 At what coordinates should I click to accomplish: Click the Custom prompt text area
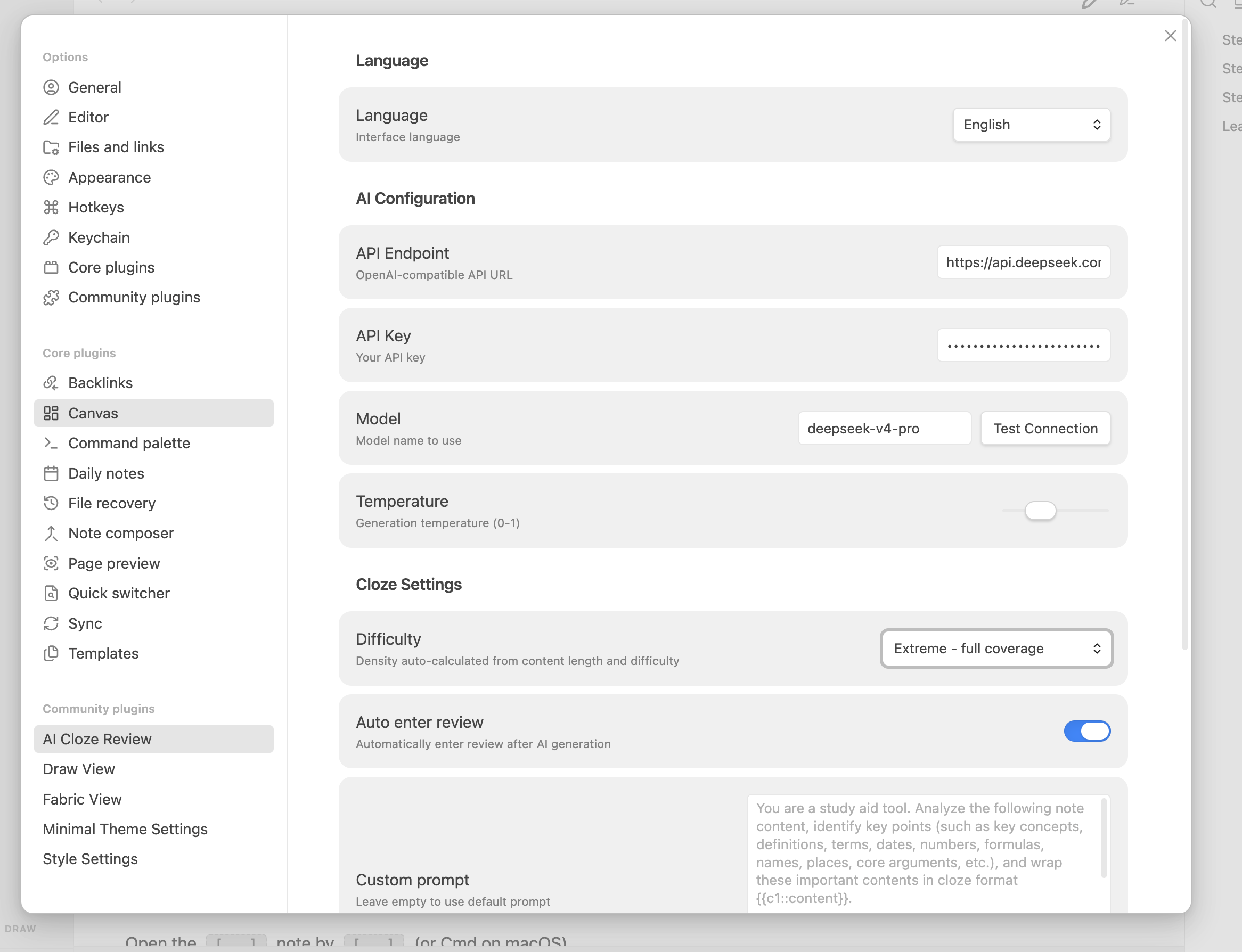(927, 853)
